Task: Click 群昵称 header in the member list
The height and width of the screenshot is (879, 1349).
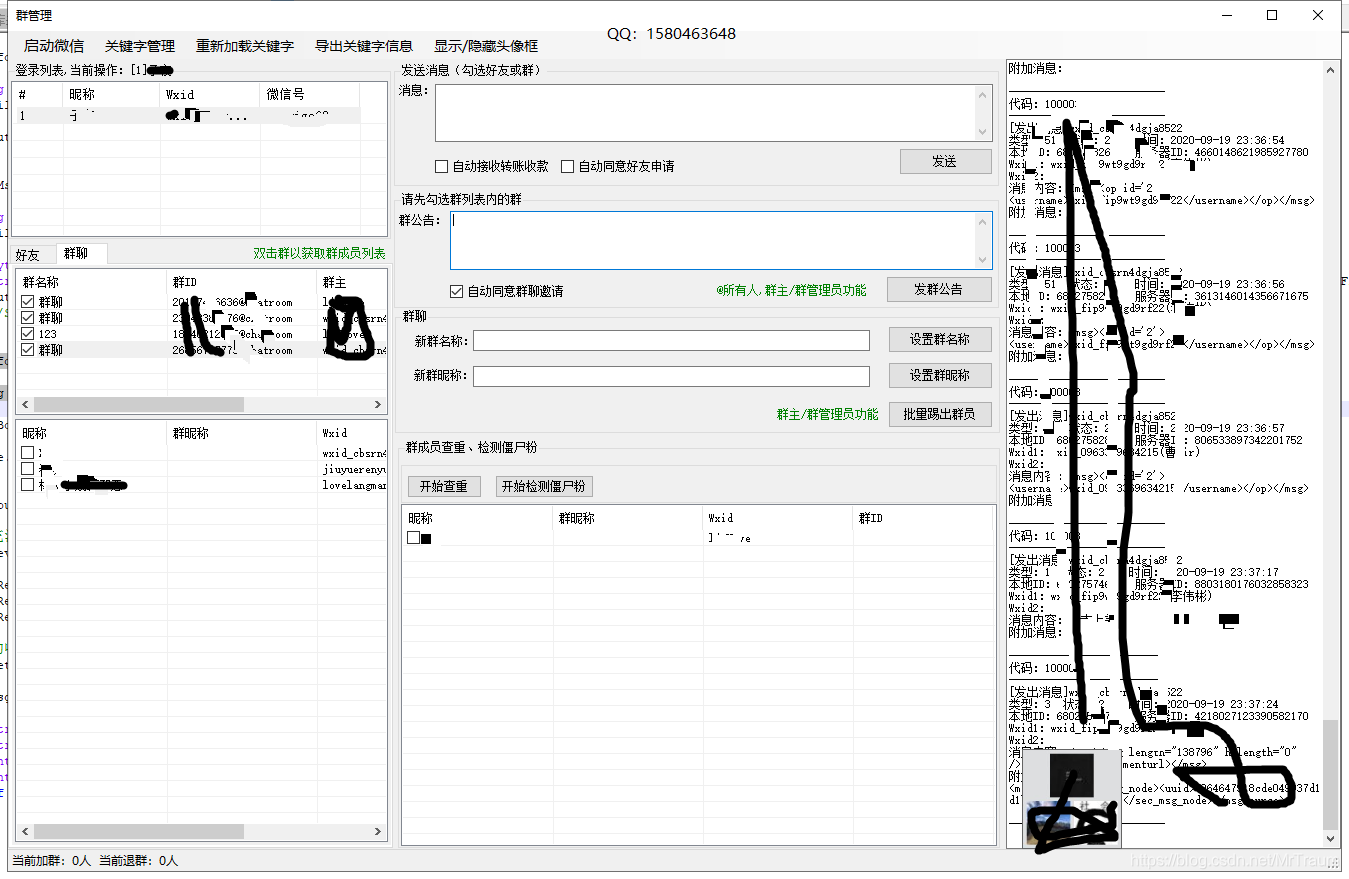Action: pos(241,433)
